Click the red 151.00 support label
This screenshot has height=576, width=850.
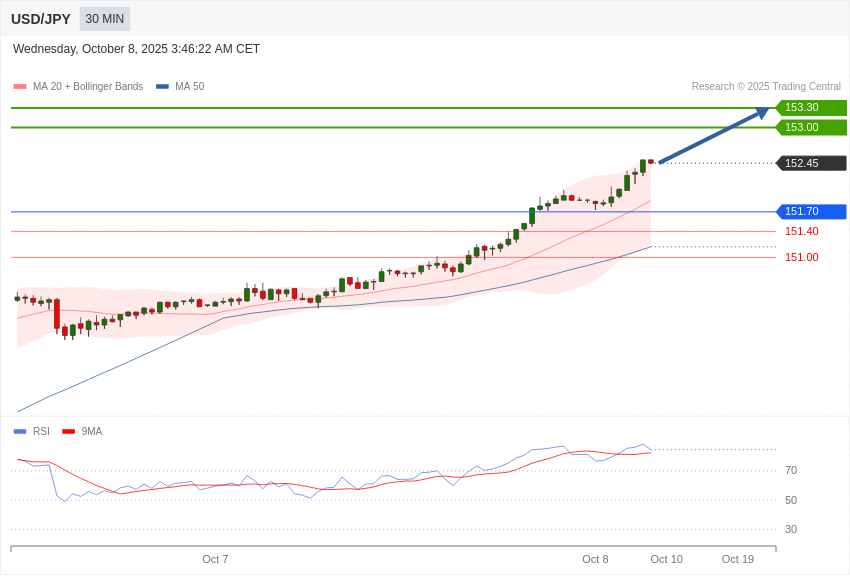click(x=801, y=257)
